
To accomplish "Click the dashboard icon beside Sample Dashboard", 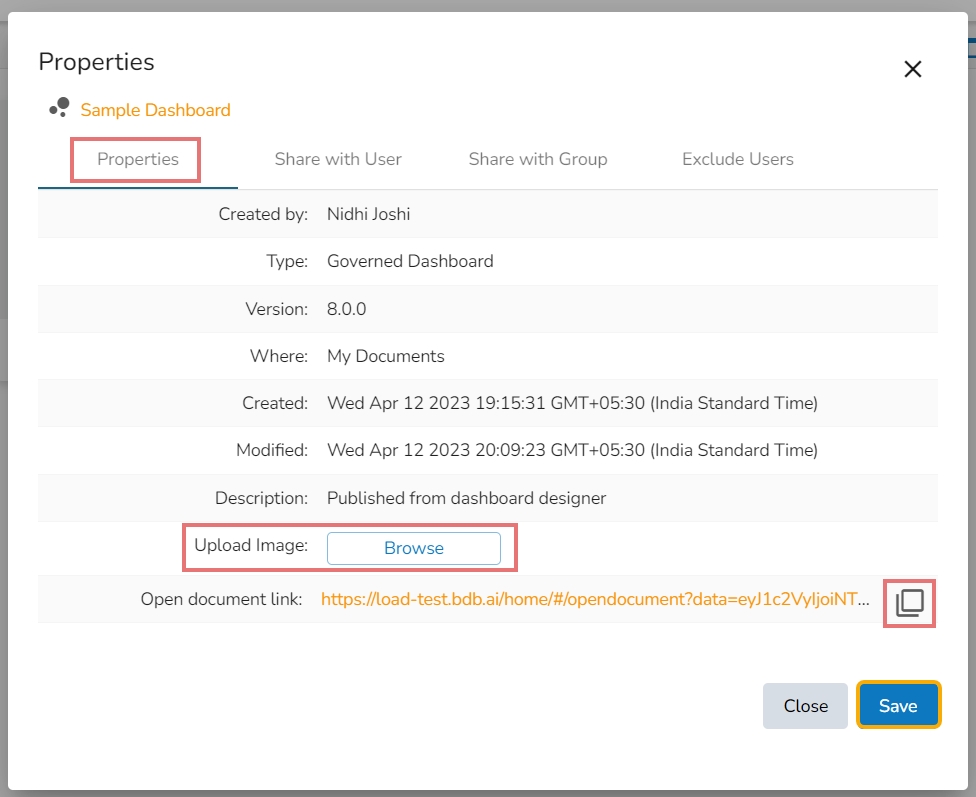I will (x=59, y=108).
